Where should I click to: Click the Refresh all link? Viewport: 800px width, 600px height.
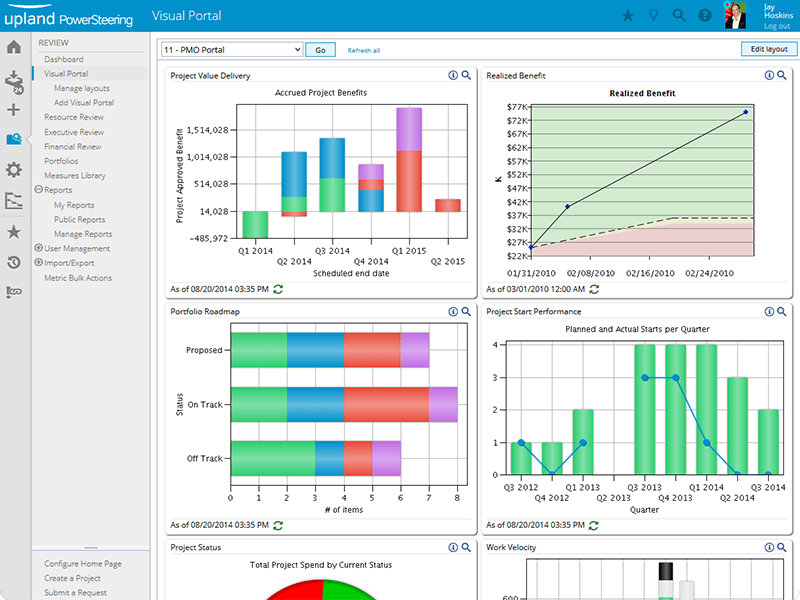coord(363,50)
